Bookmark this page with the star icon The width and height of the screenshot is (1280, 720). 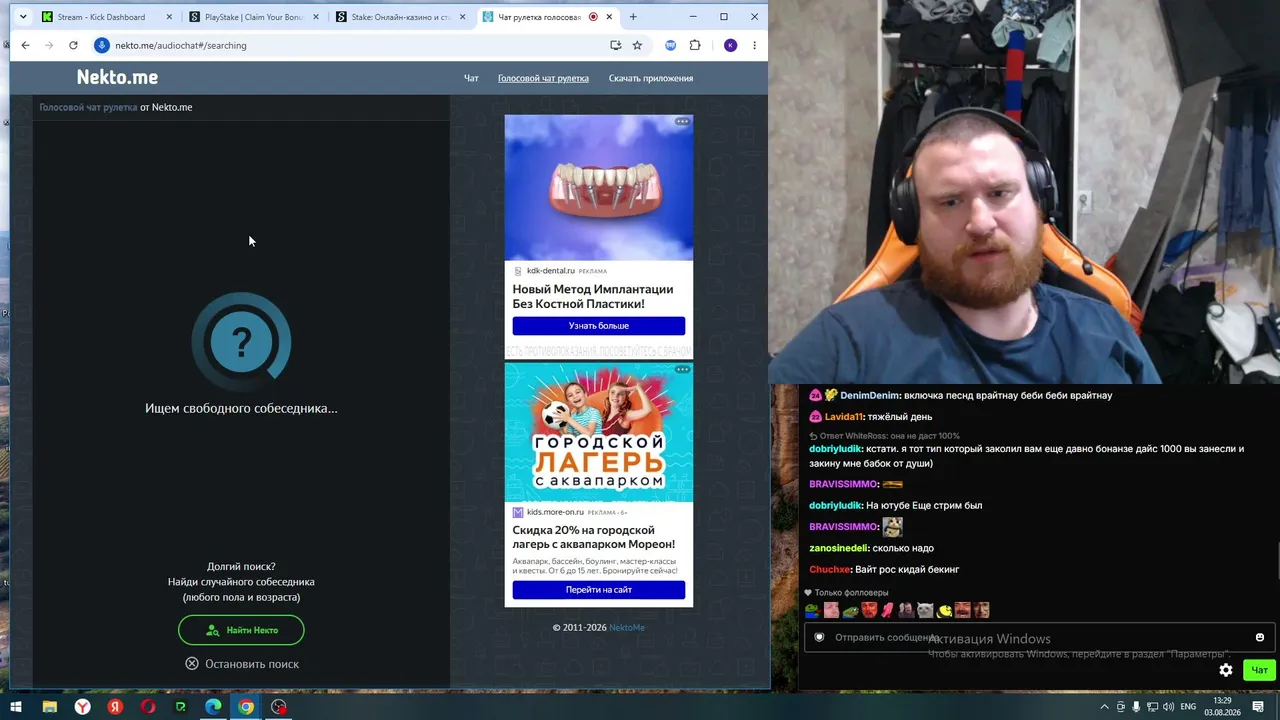637,45
